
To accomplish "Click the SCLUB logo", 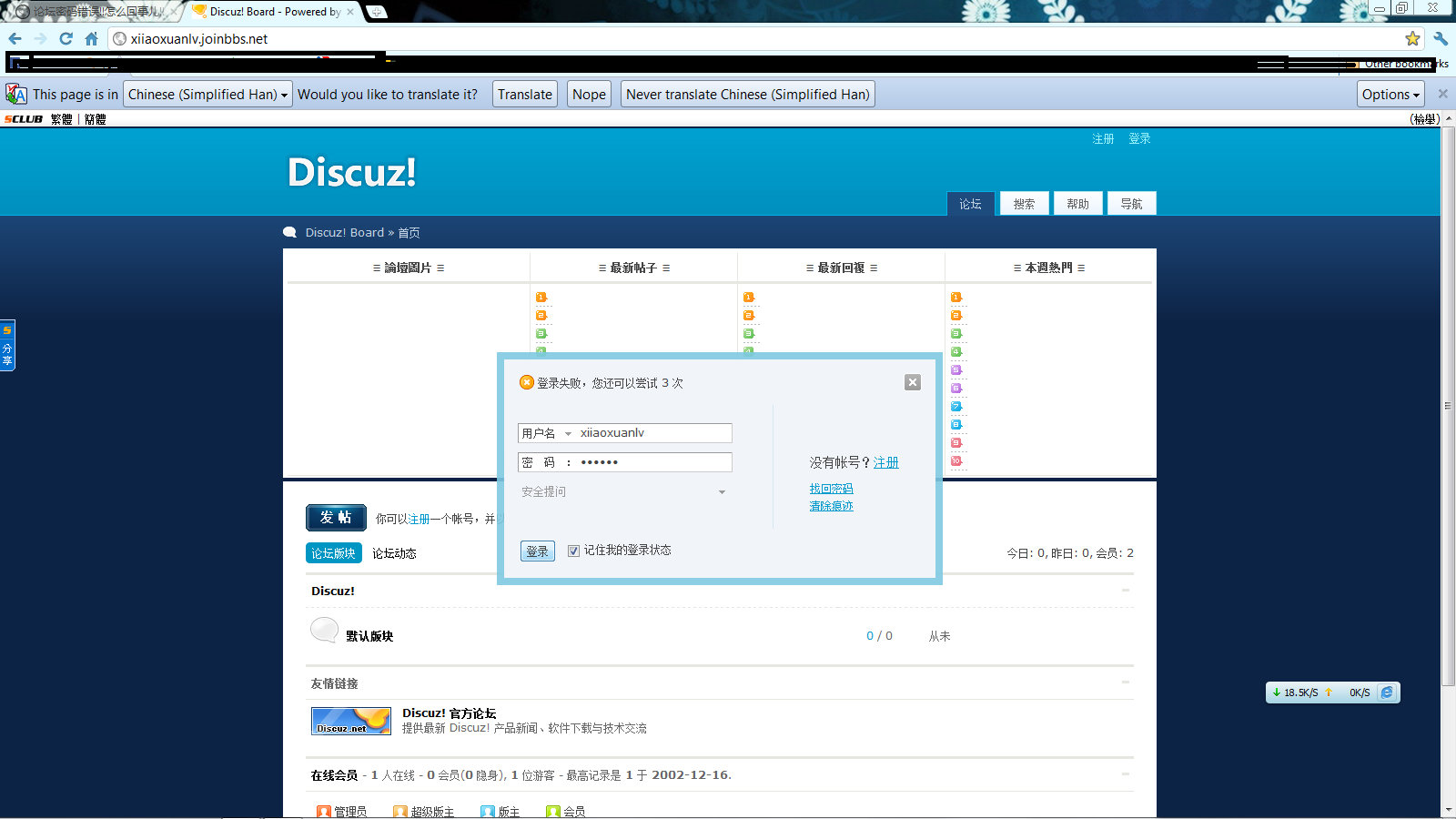I will click(x=24, y=119).
